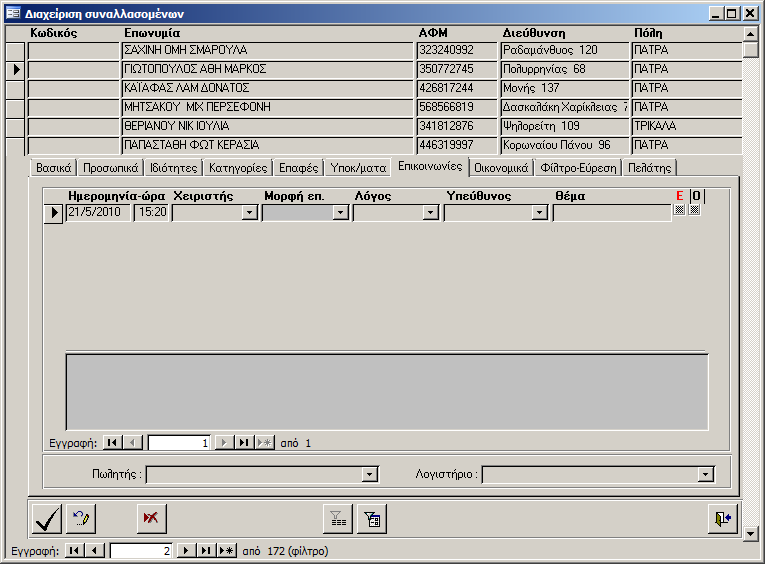Click the undo changes pencil icon

(x=80, y=518)
